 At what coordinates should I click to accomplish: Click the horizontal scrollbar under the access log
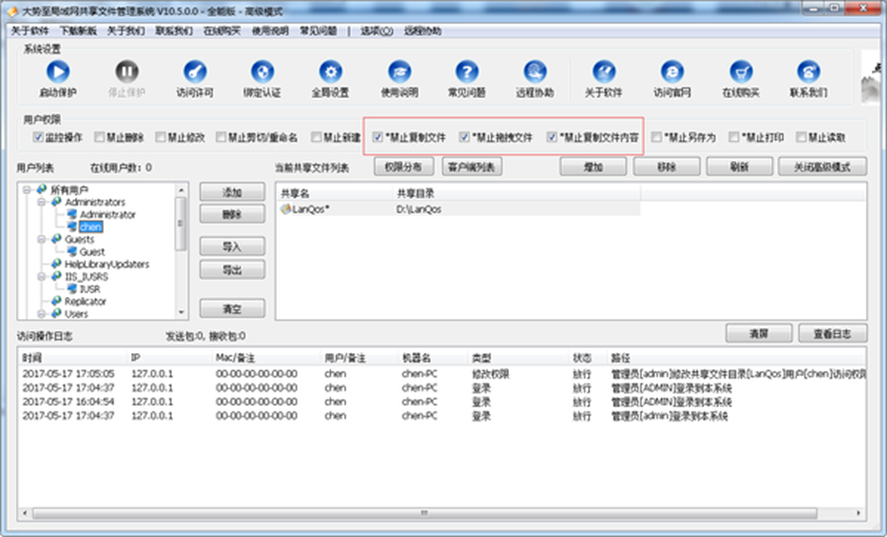click(x=440, y=513)
